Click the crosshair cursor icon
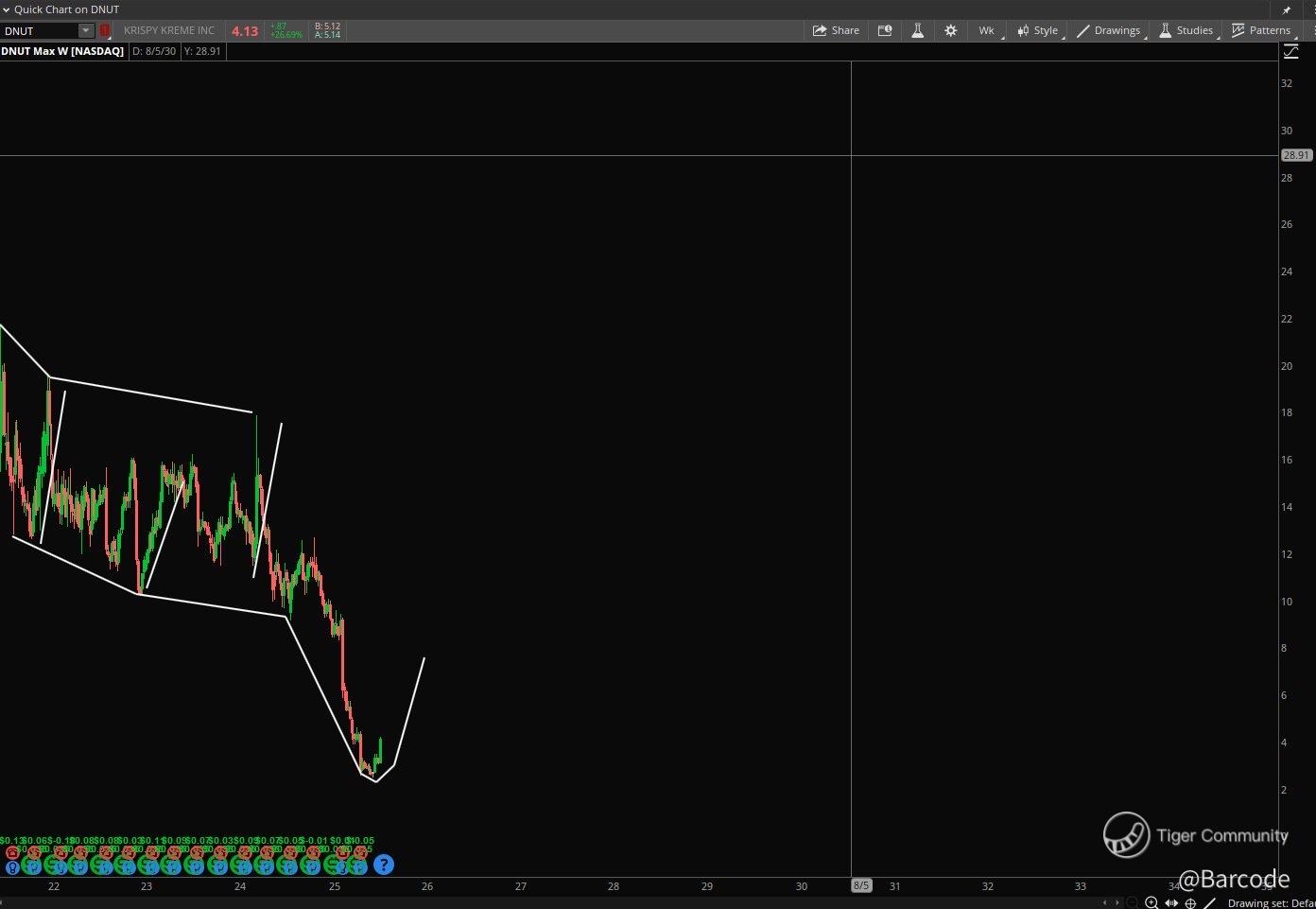The width and height of the screenshot is (1316, 909). click(1190, 902)
